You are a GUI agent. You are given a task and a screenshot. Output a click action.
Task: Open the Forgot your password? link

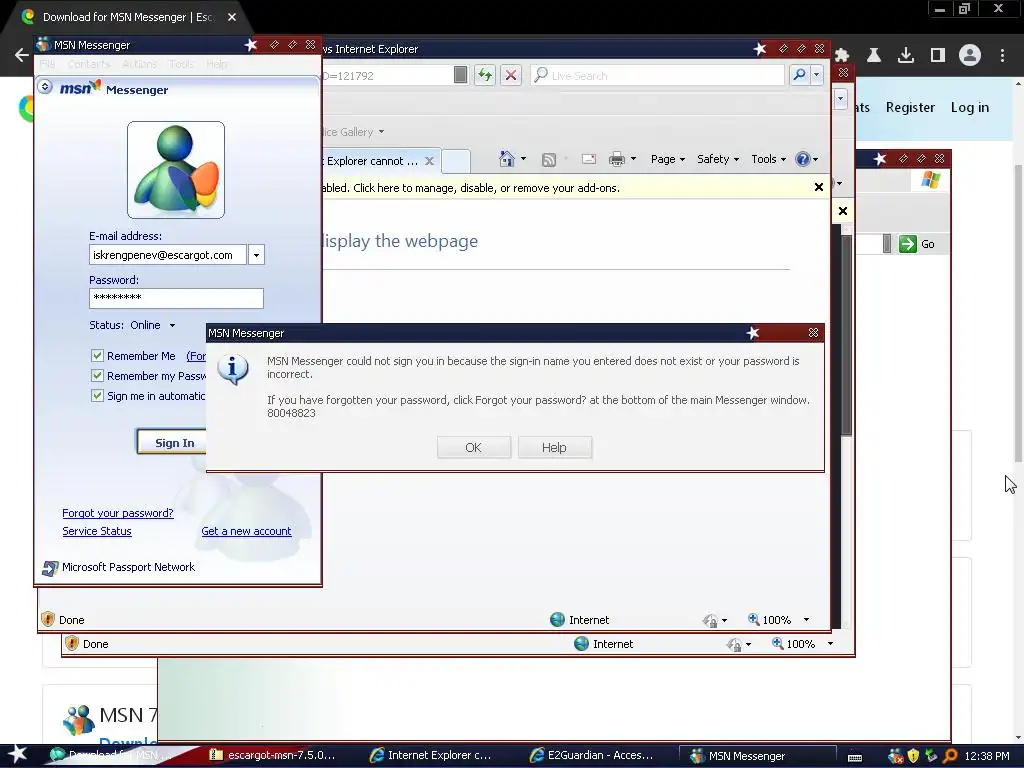click(x=118, y=513)
